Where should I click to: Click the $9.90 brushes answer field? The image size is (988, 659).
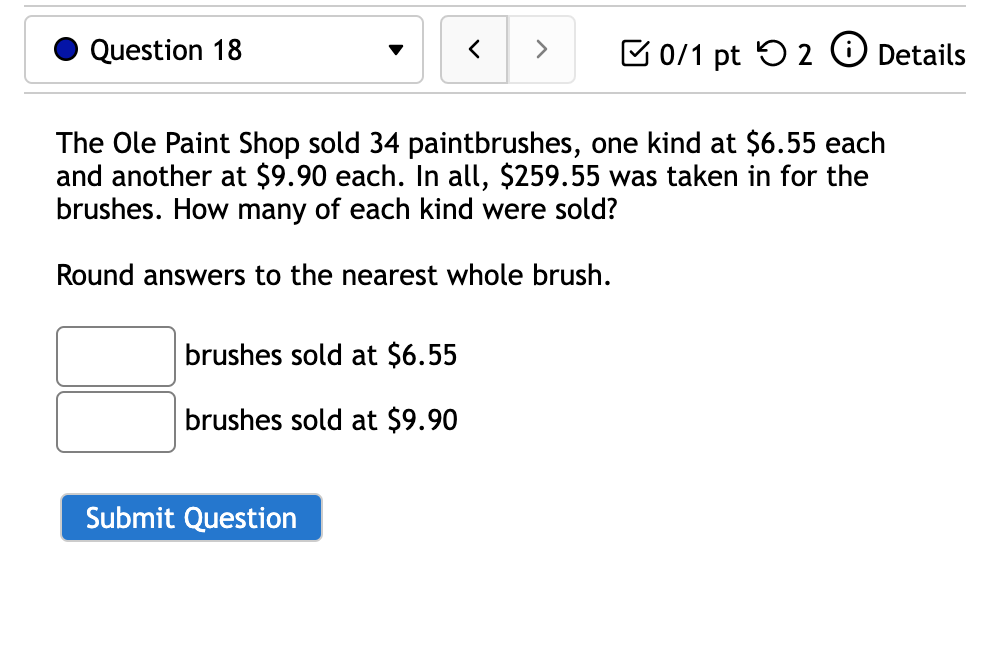coord(115,421)
